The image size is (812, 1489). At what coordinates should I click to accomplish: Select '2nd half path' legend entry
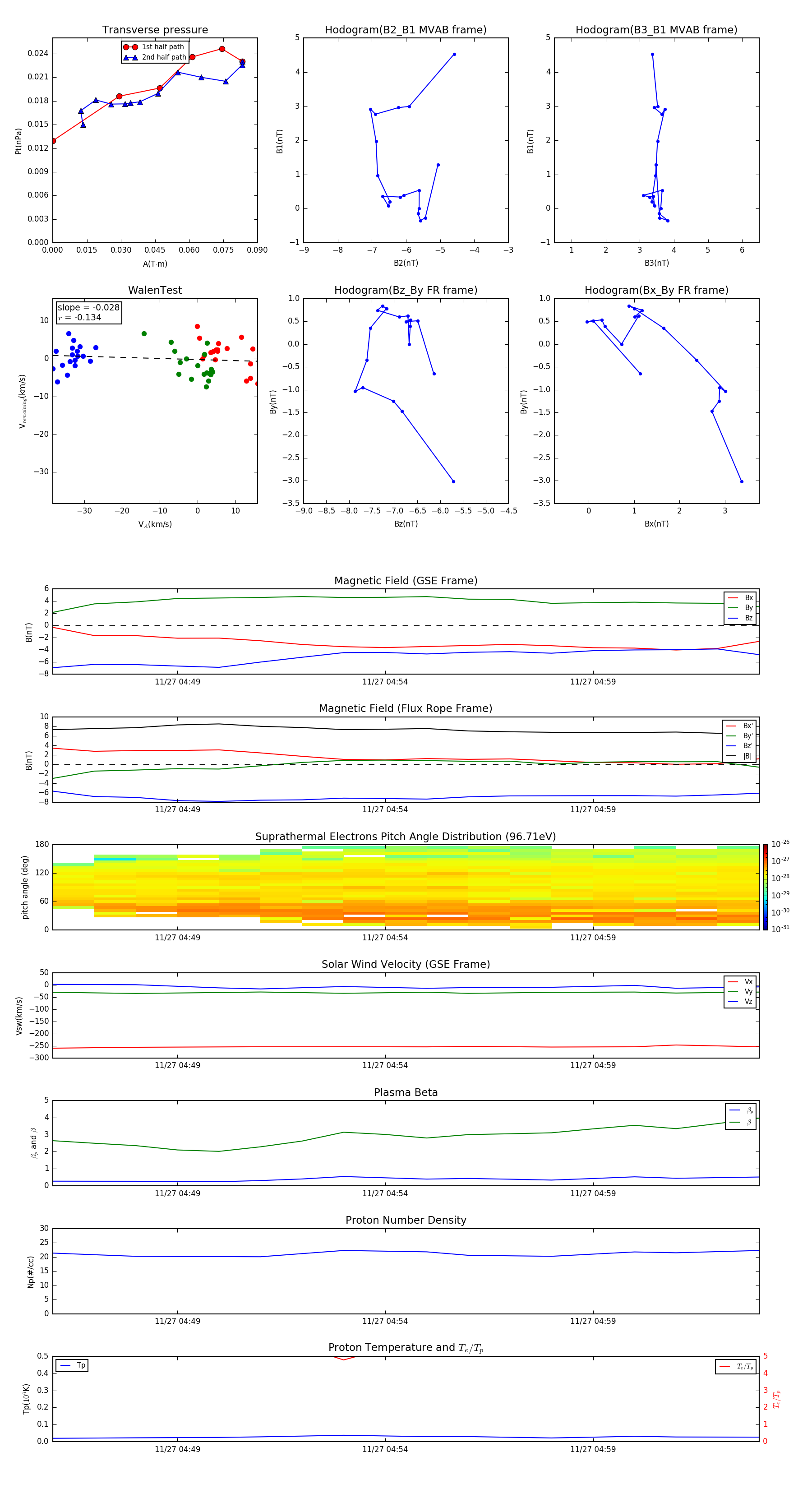click(x=154, y=57)
